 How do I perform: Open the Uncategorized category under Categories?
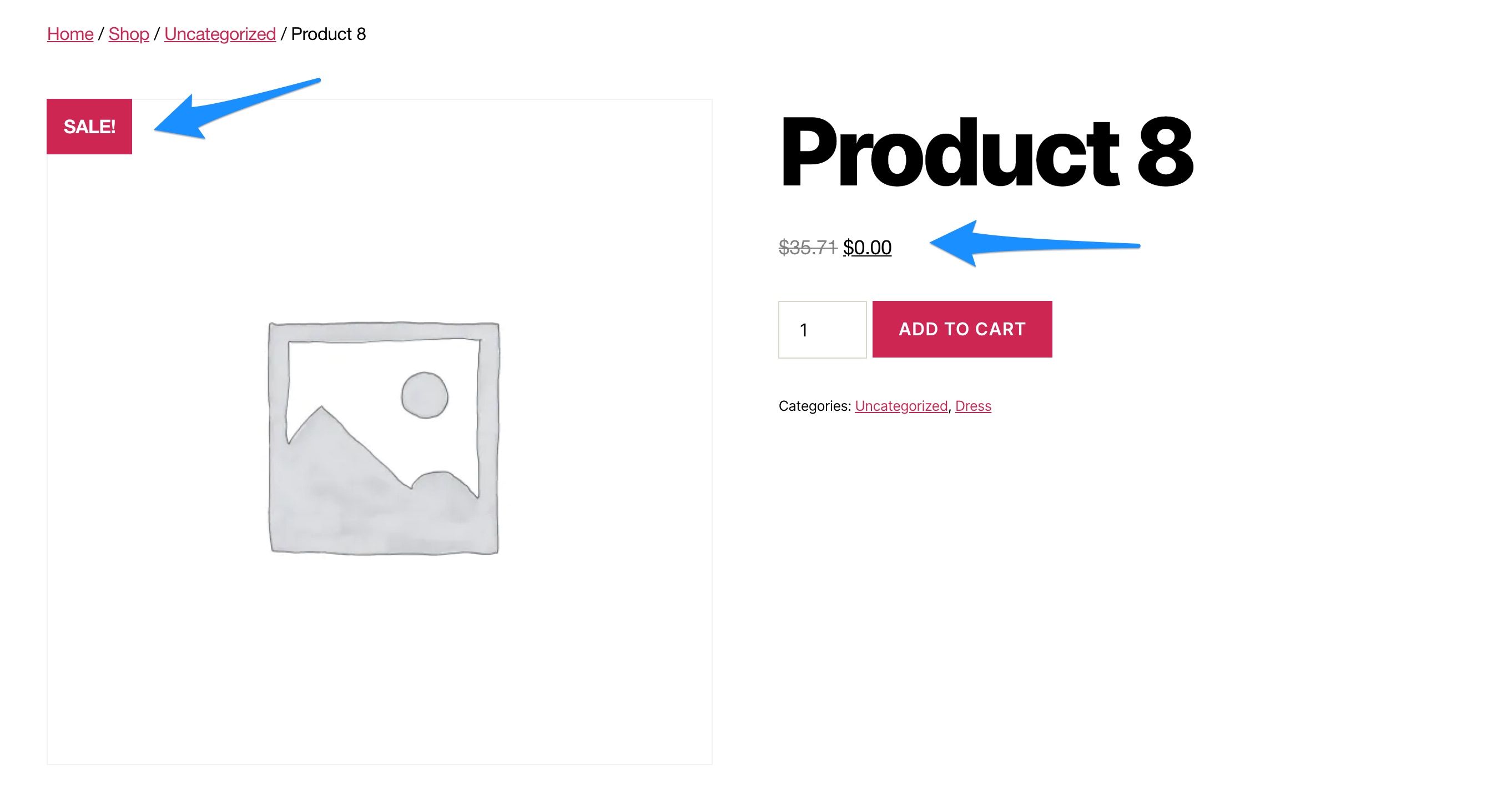901,405
